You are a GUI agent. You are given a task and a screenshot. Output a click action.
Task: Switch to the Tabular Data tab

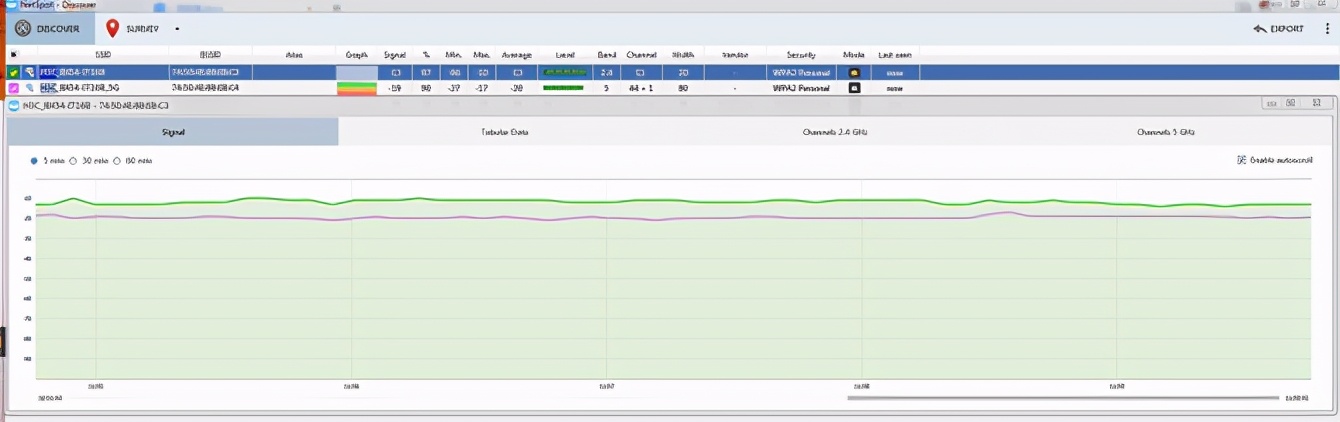[504, 132]
